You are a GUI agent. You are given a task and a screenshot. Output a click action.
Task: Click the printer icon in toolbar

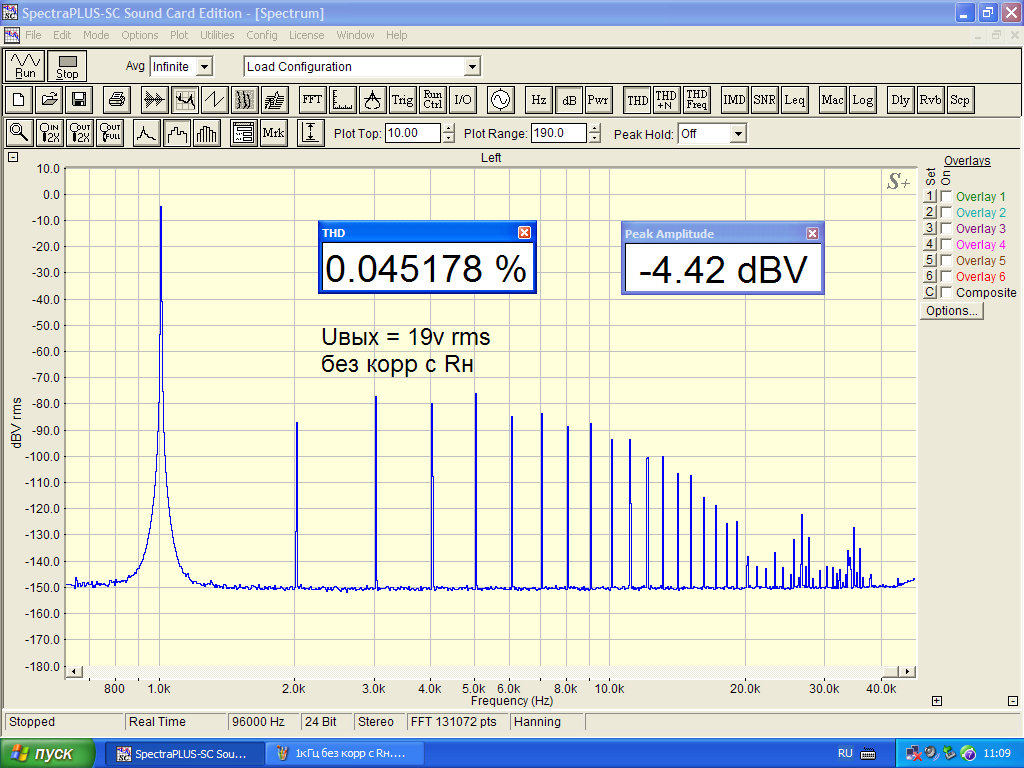(x=117, y=100)
